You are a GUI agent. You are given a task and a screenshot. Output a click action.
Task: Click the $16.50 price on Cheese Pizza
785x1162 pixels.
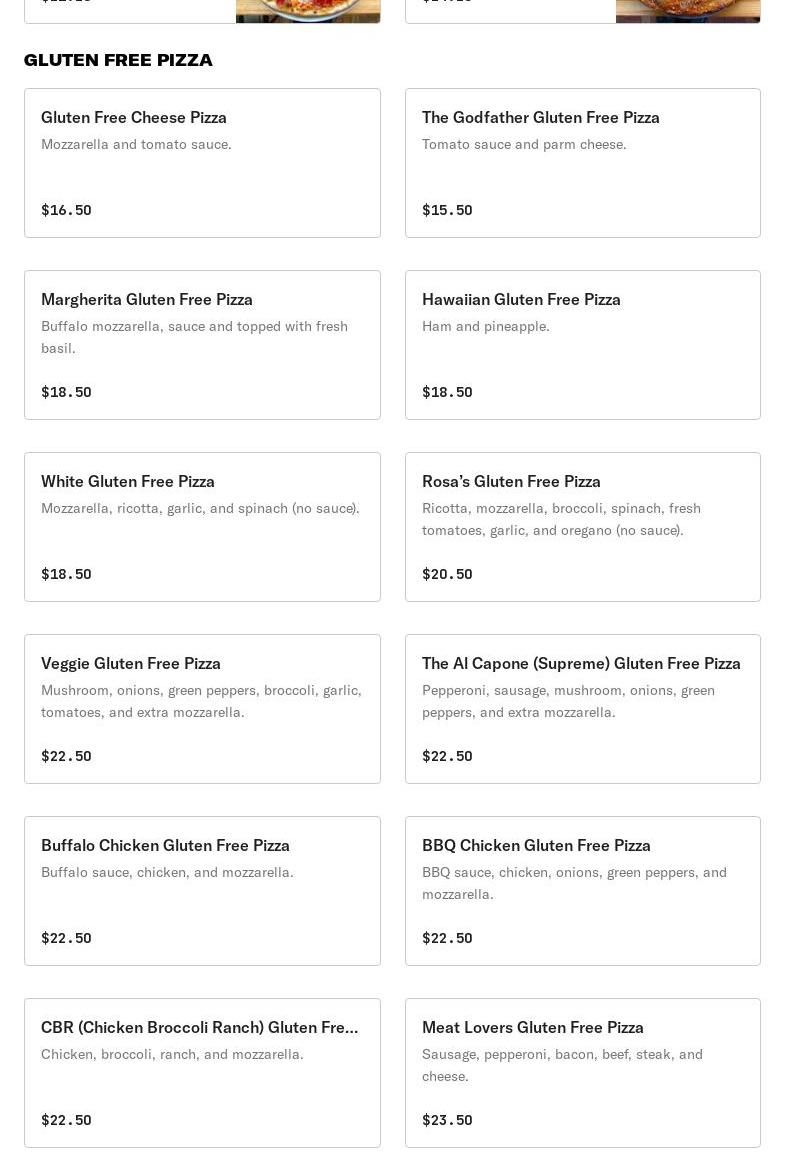point(66,210)
